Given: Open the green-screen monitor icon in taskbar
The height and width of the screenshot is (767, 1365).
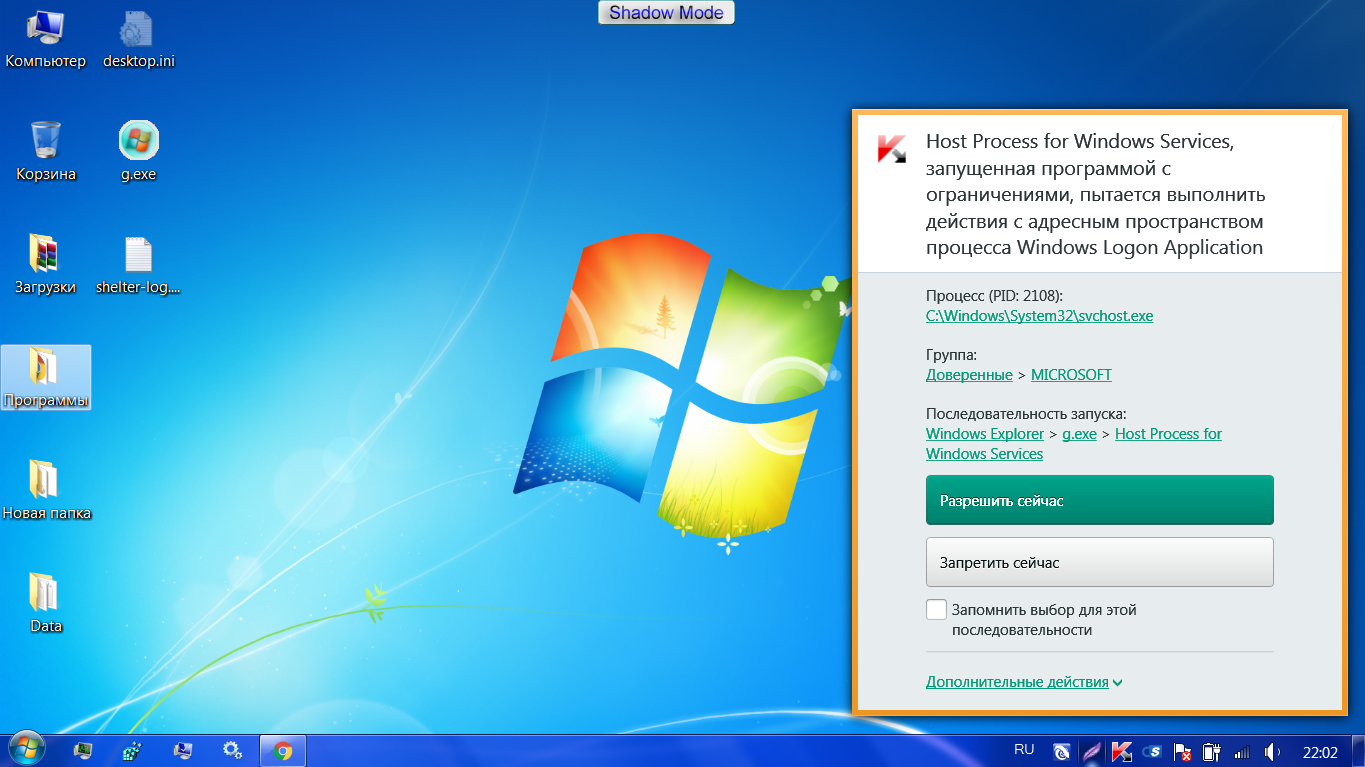Looking at the screenshot, I should click(83, 750).
